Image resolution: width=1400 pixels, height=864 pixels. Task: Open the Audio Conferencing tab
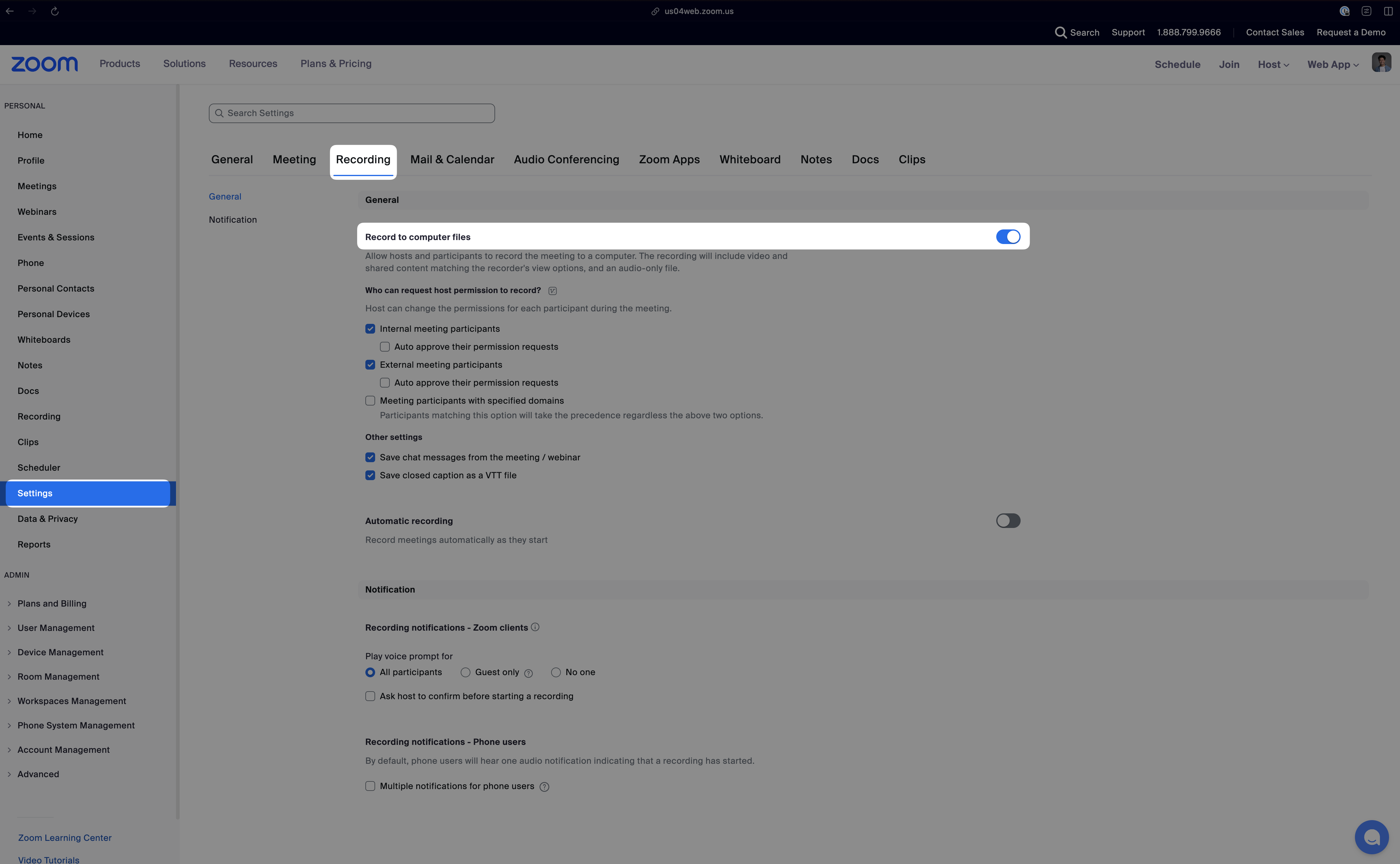click(566, 160)
